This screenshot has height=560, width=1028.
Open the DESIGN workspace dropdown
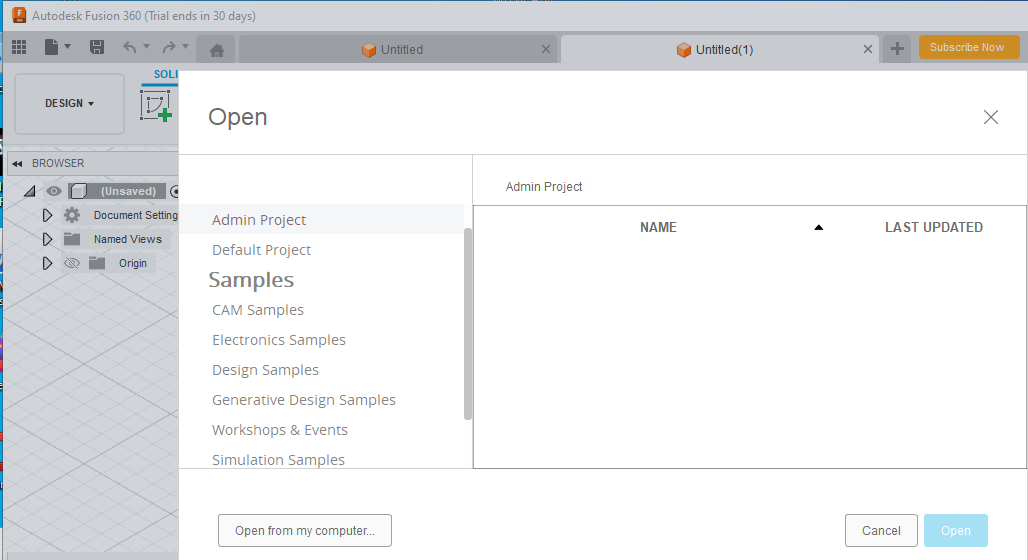[x=69, y=104]
